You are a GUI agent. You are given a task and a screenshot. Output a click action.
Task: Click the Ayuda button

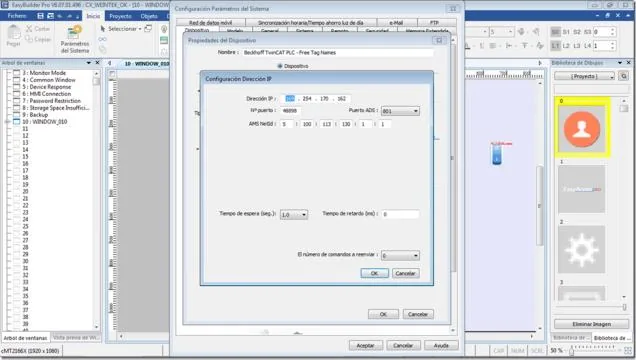(x=441, y=345)
